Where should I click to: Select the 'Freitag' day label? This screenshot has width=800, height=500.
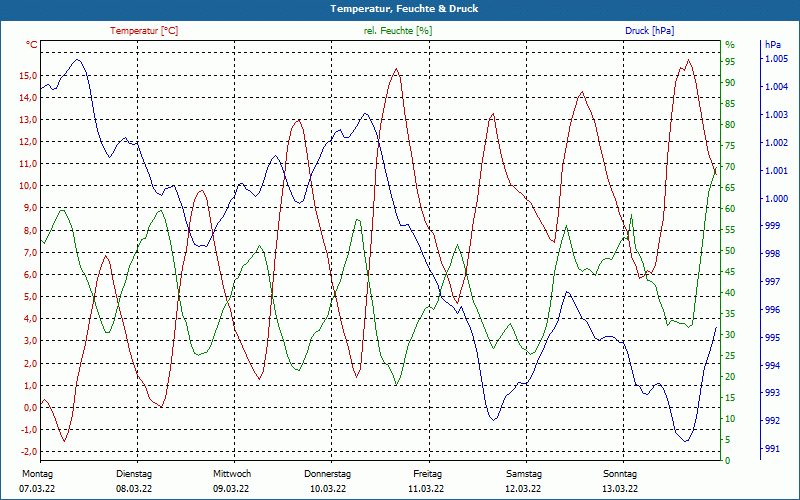pos(427,474)
